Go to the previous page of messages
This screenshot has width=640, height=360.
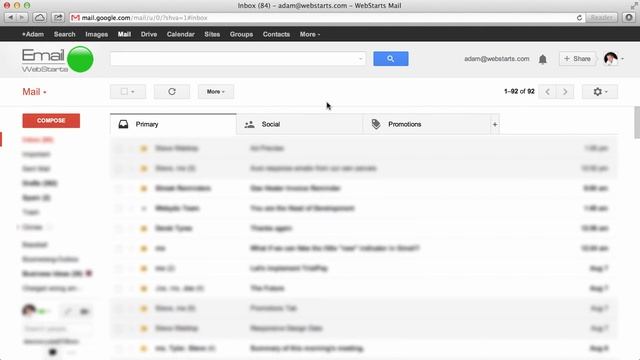coord(547,92)
